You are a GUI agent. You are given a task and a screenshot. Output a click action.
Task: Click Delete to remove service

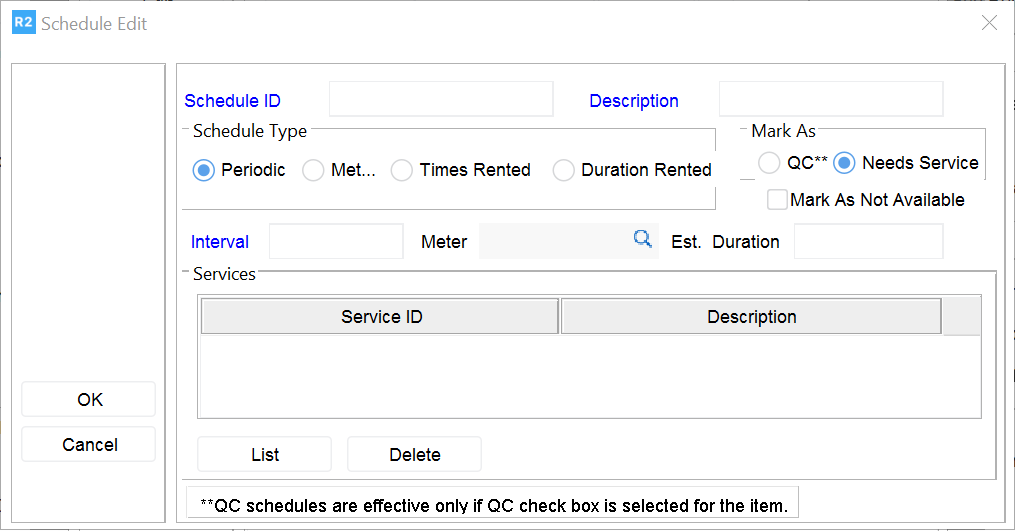tap(414, 455)
